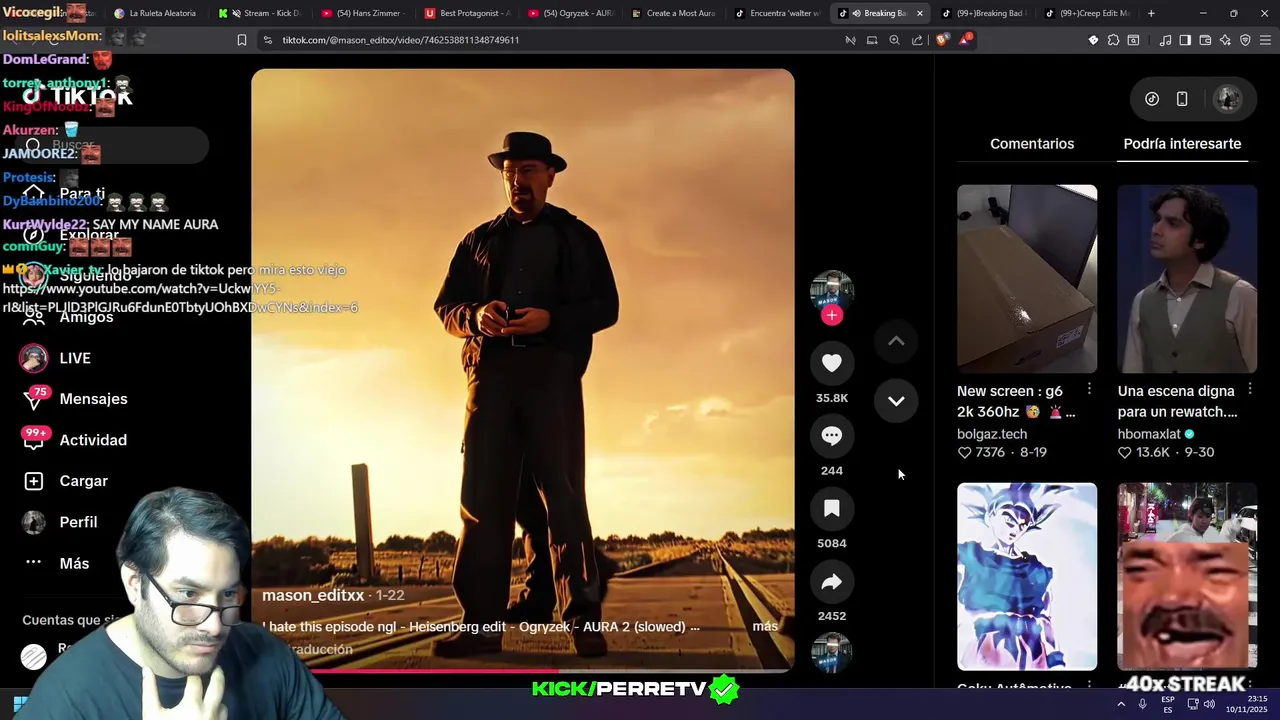Image resolution: width=1280 pixels, height=720 pixels.
Task: Open Una escena digna video thumbnail
Action: (x=1187, y=278)
